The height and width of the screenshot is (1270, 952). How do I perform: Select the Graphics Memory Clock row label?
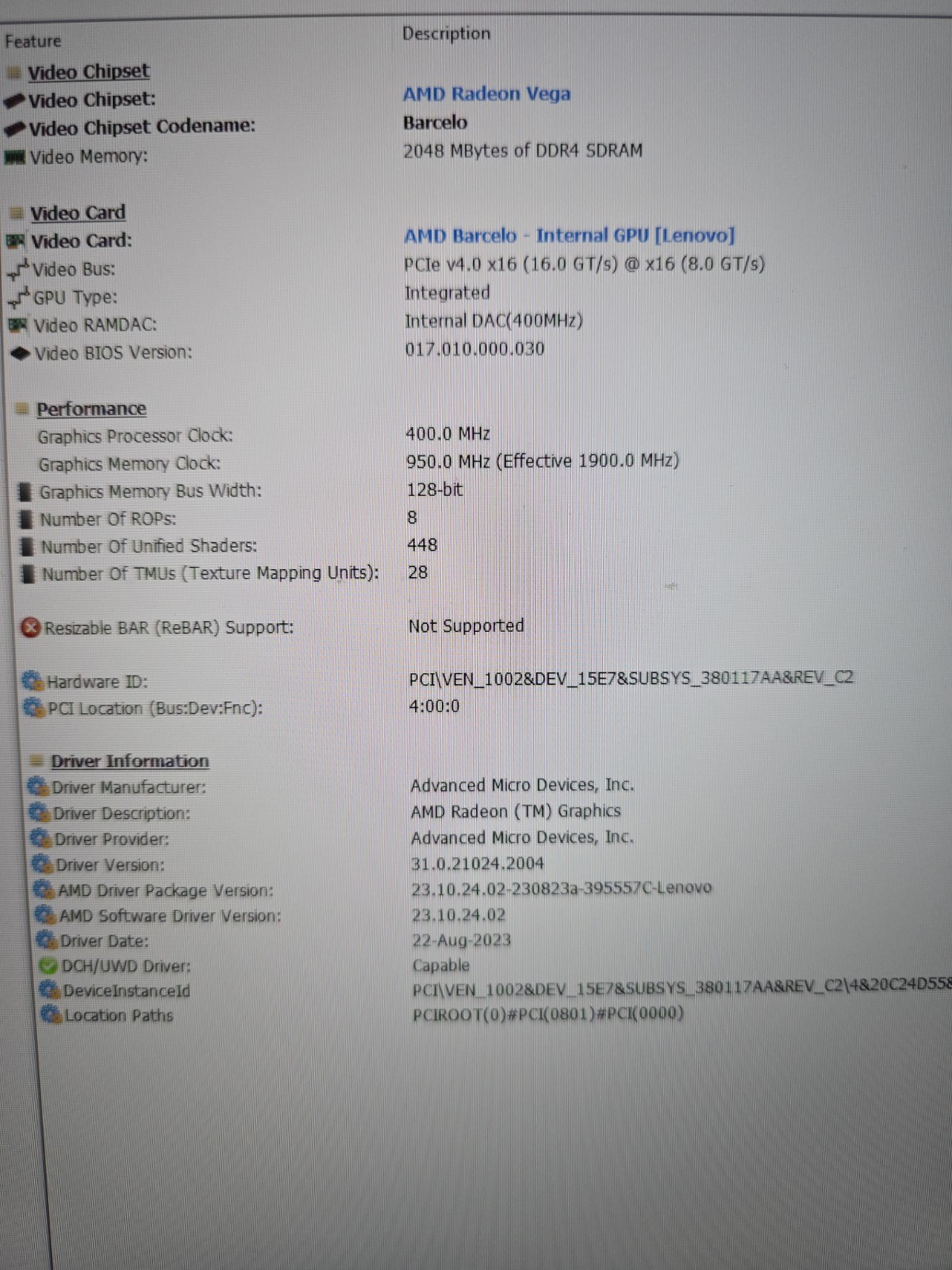(x=129, y=464)
